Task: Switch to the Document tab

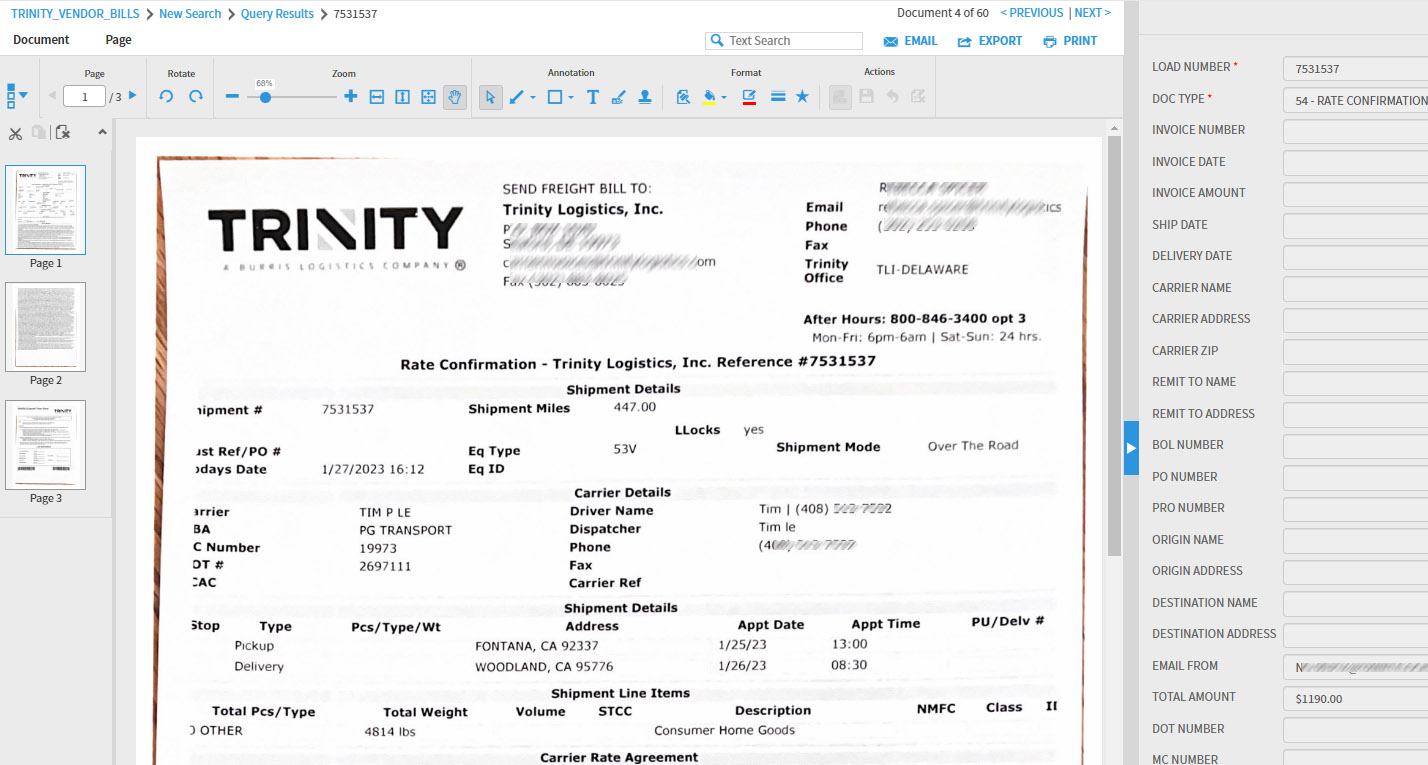Action: click(x=41, y=40)
